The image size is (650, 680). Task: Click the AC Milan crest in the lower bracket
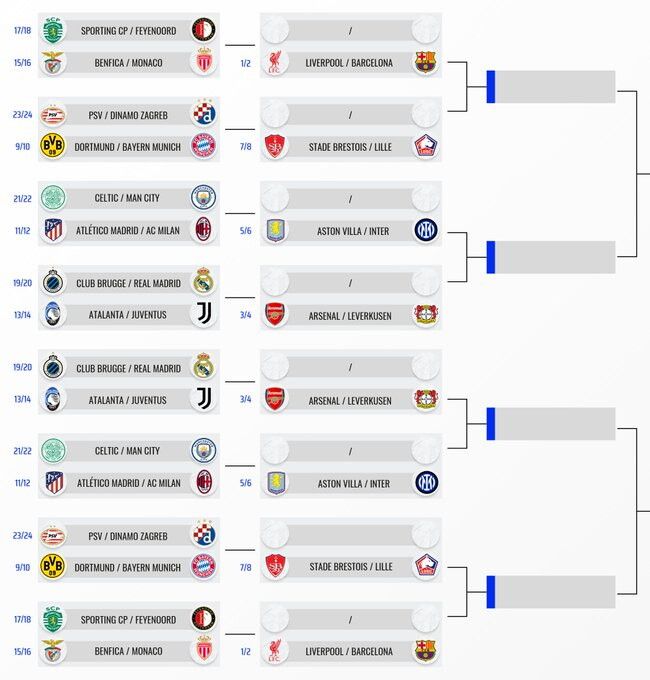tap(203, 482)
